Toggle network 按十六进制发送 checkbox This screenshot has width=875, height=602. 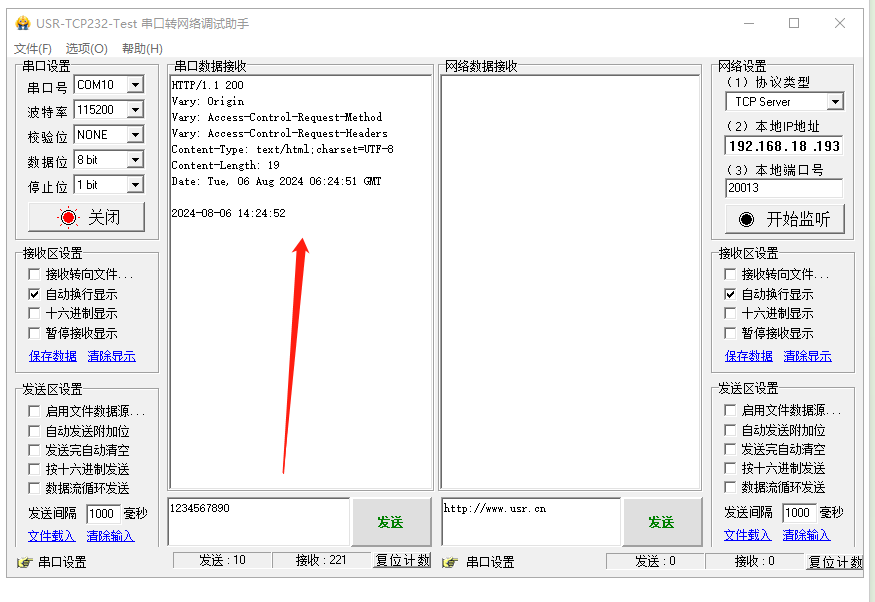[730, 468]
